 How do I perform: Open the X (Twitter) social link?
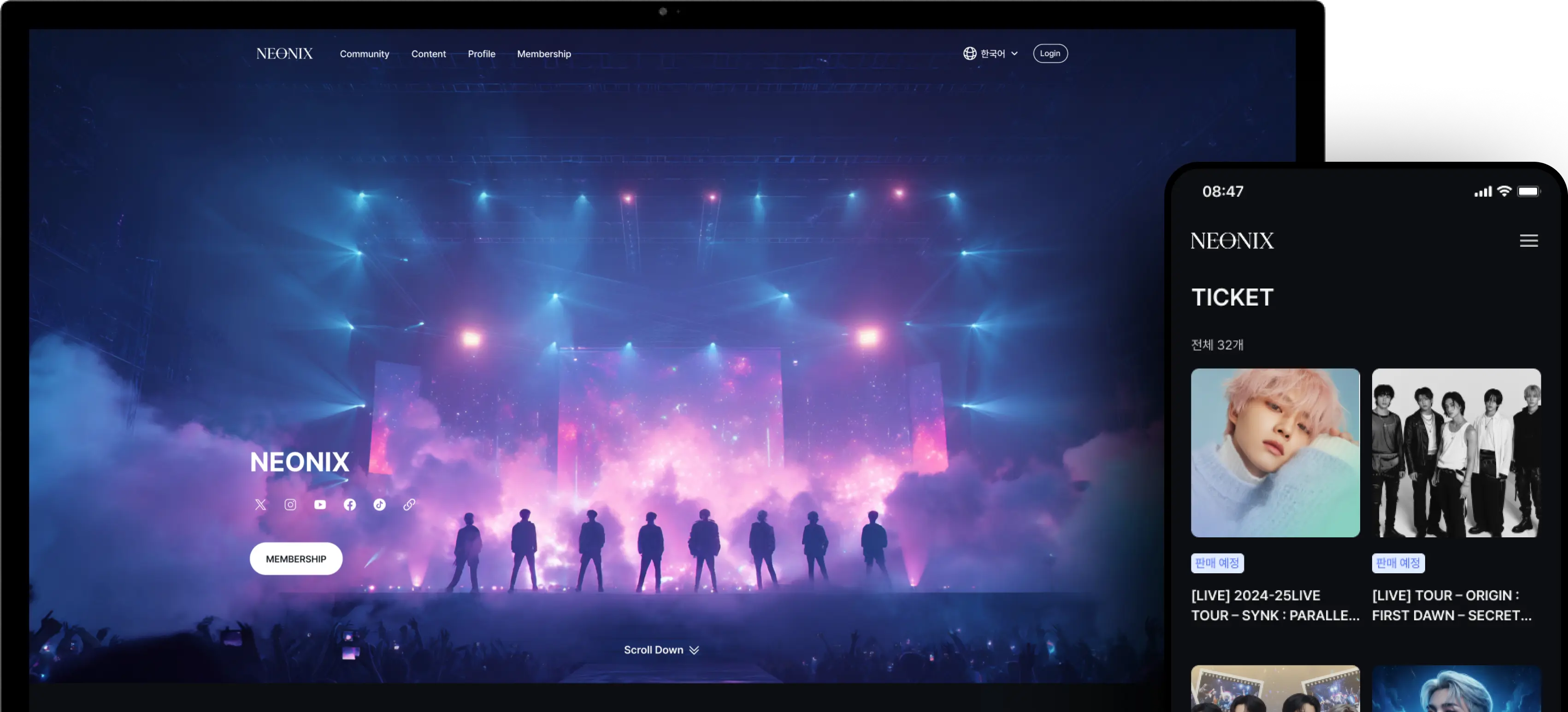(x=260, y=505)
